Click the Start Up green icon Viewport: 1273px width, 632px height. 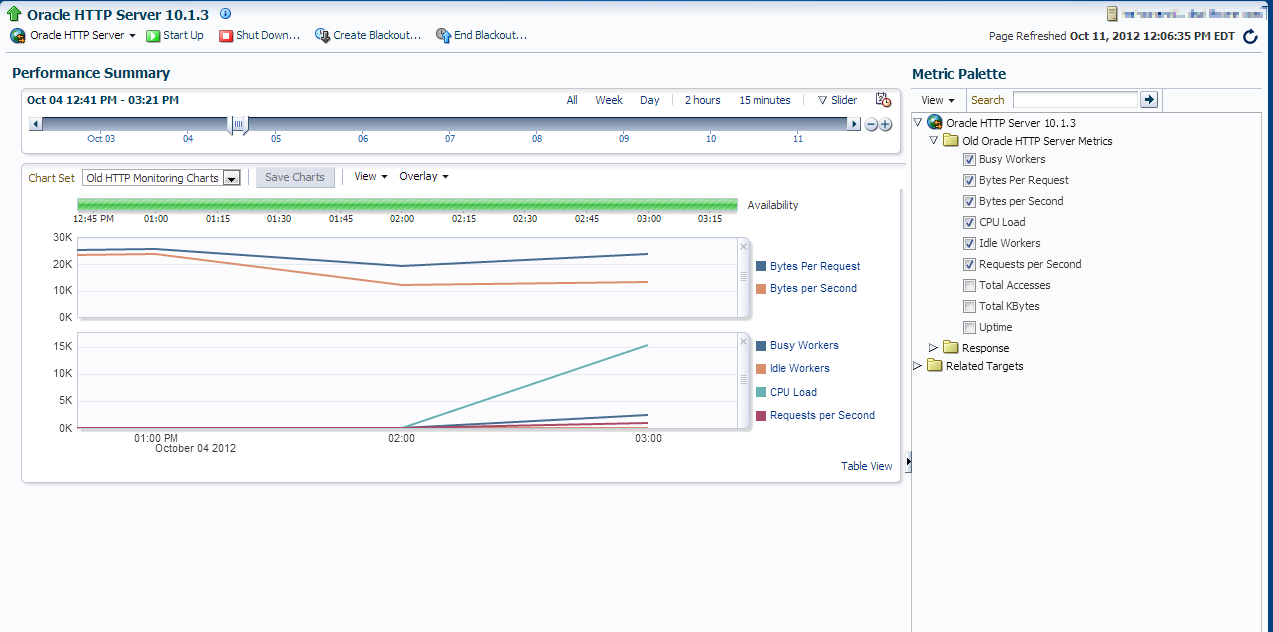153,35
